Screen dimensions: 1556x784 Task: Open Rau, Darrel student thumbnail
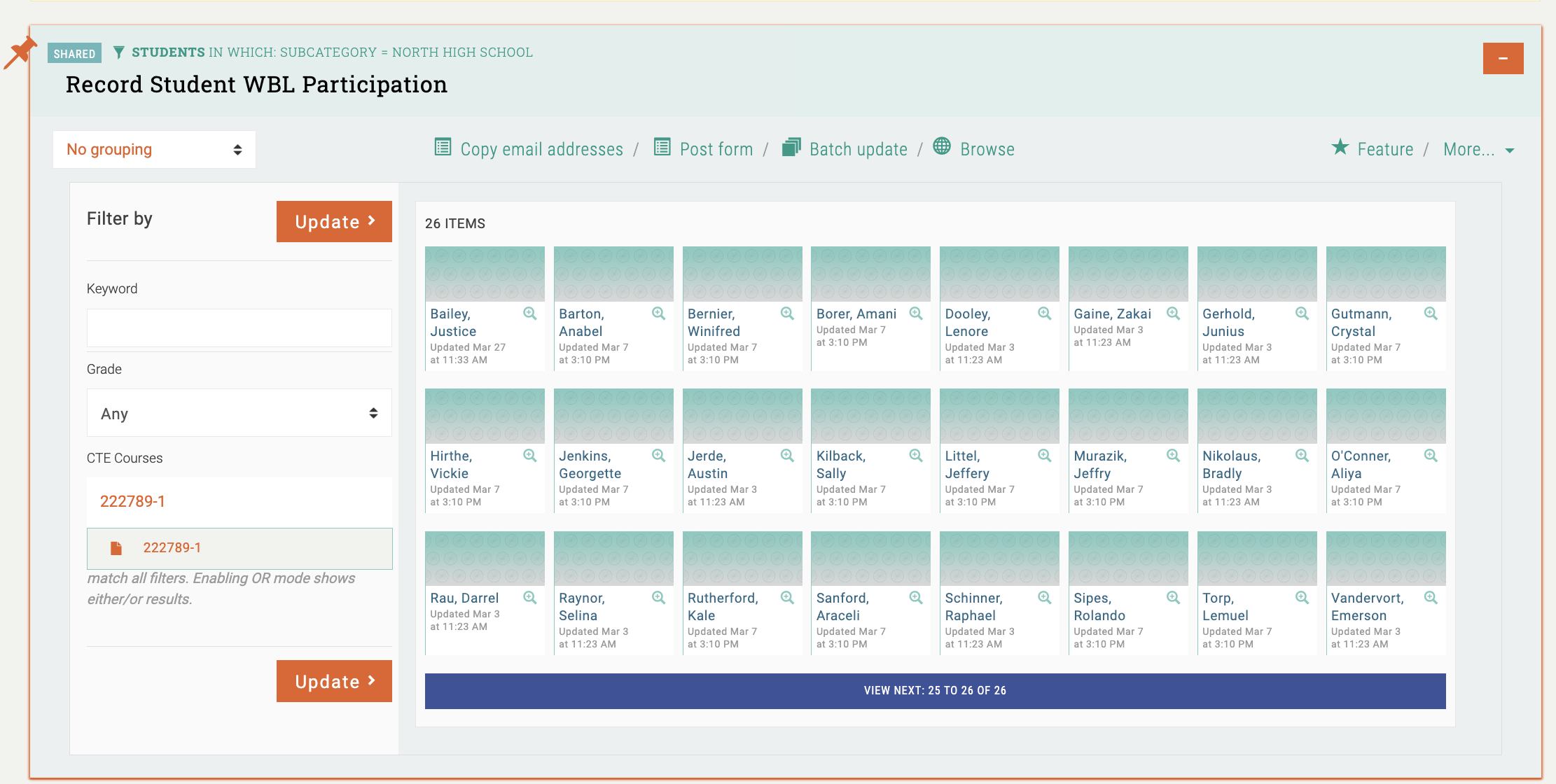485,558
